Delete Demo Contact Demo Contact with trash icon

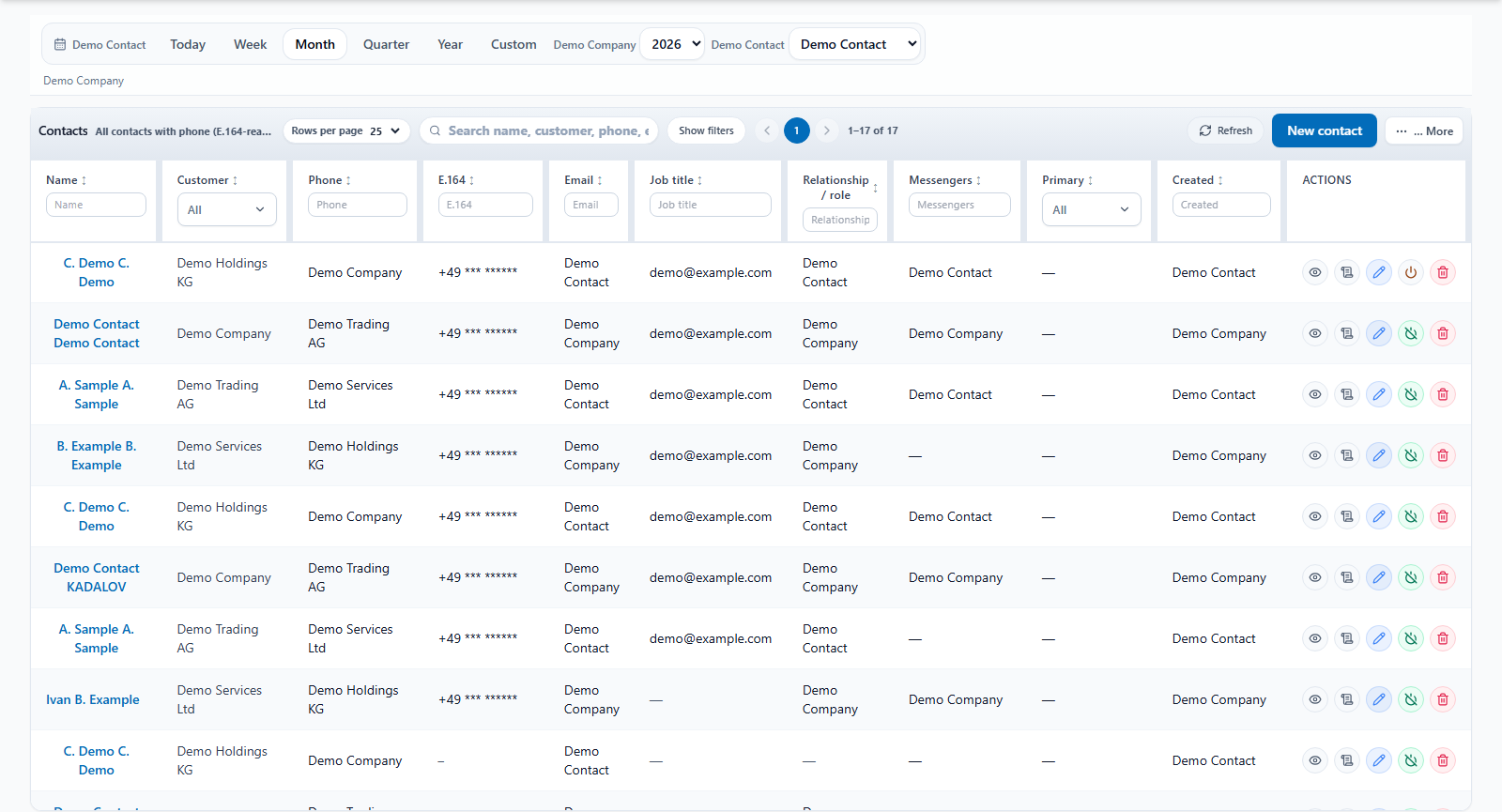pyautogui.click(x=1443, y=333)
